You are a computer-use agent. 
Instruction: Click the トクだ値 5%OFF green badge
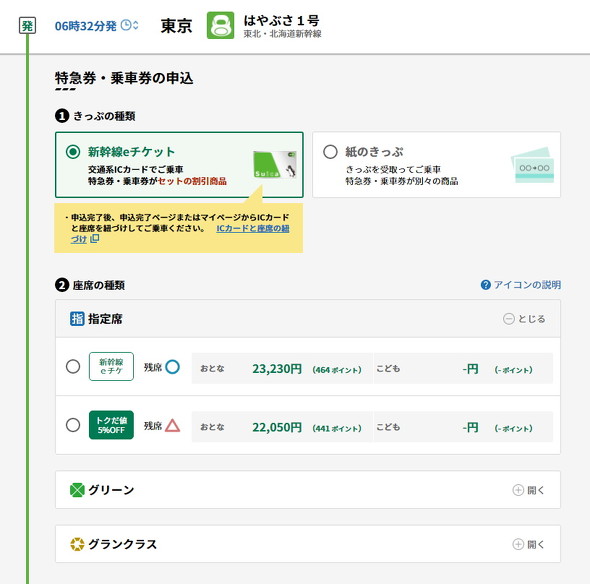pyautogui.click(x=111, y=425)
